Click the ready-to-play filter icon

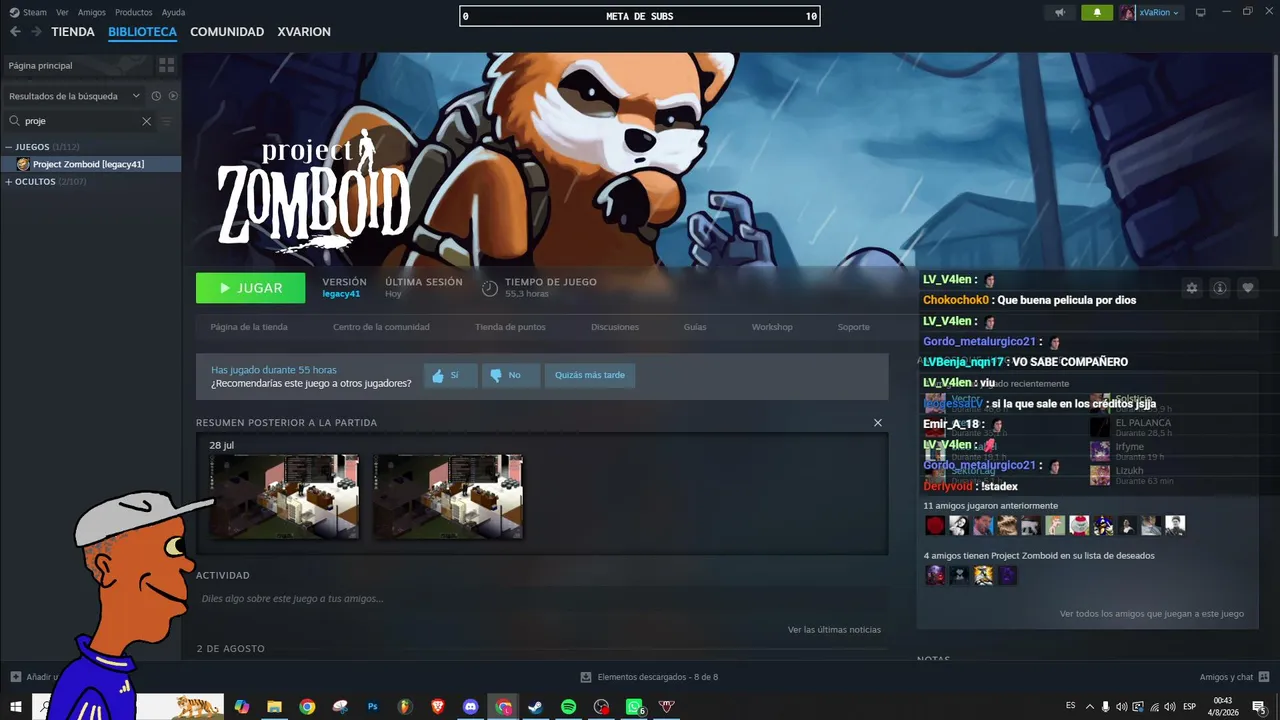click(x=173, y=96)
